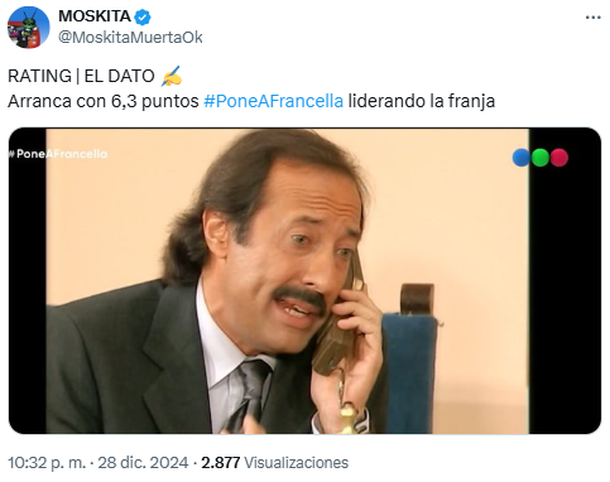
Task: Click the MOSKITA display name
Action: [x=95, y=16]
